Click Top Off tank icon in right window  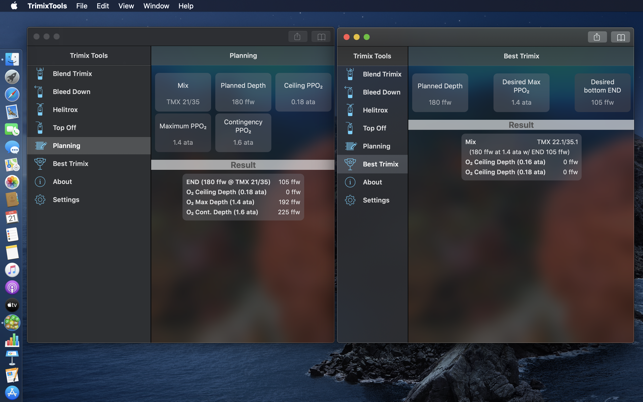click(350, 128)
